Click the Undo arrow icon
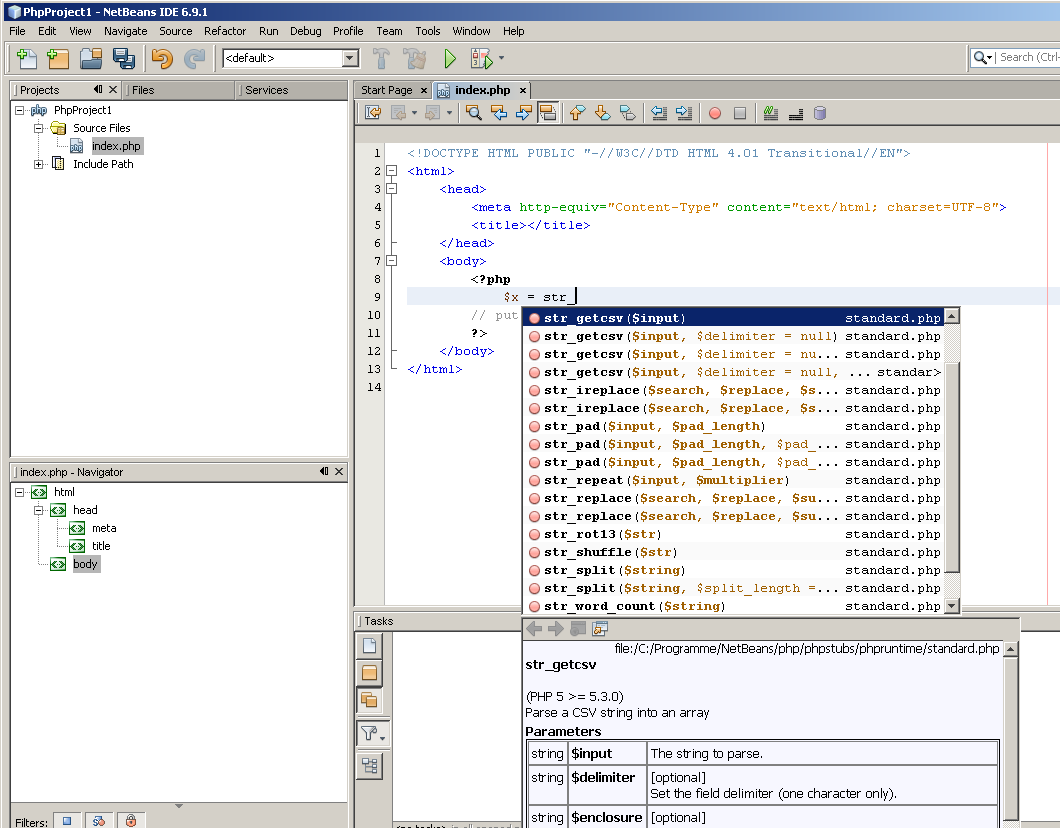Viewport: 1060px width, 828px height. pos(162,59)
